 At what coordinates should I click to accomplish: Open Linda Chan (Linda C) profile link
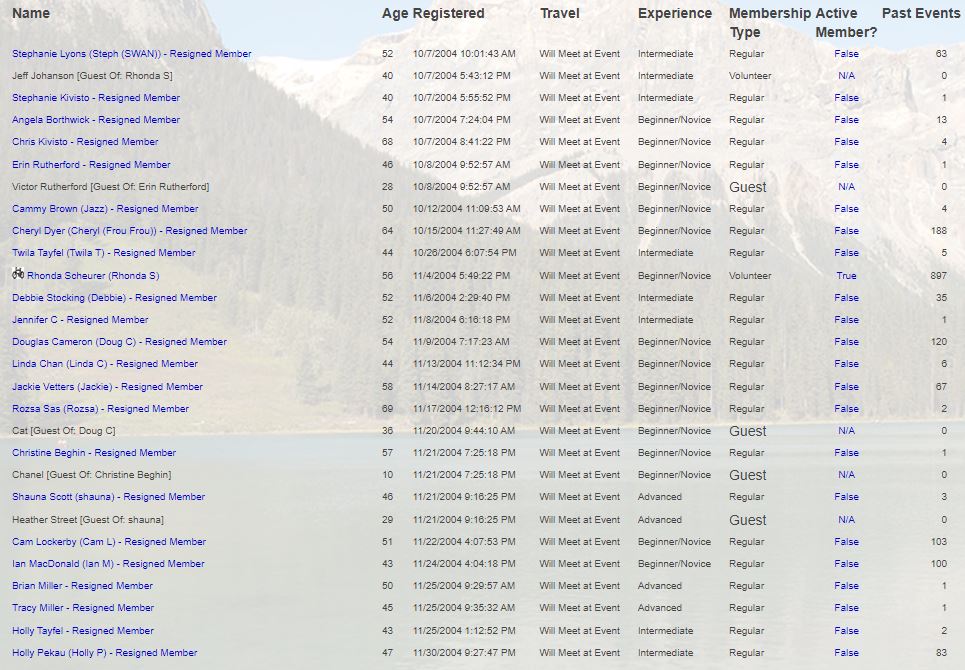(105, 364)
